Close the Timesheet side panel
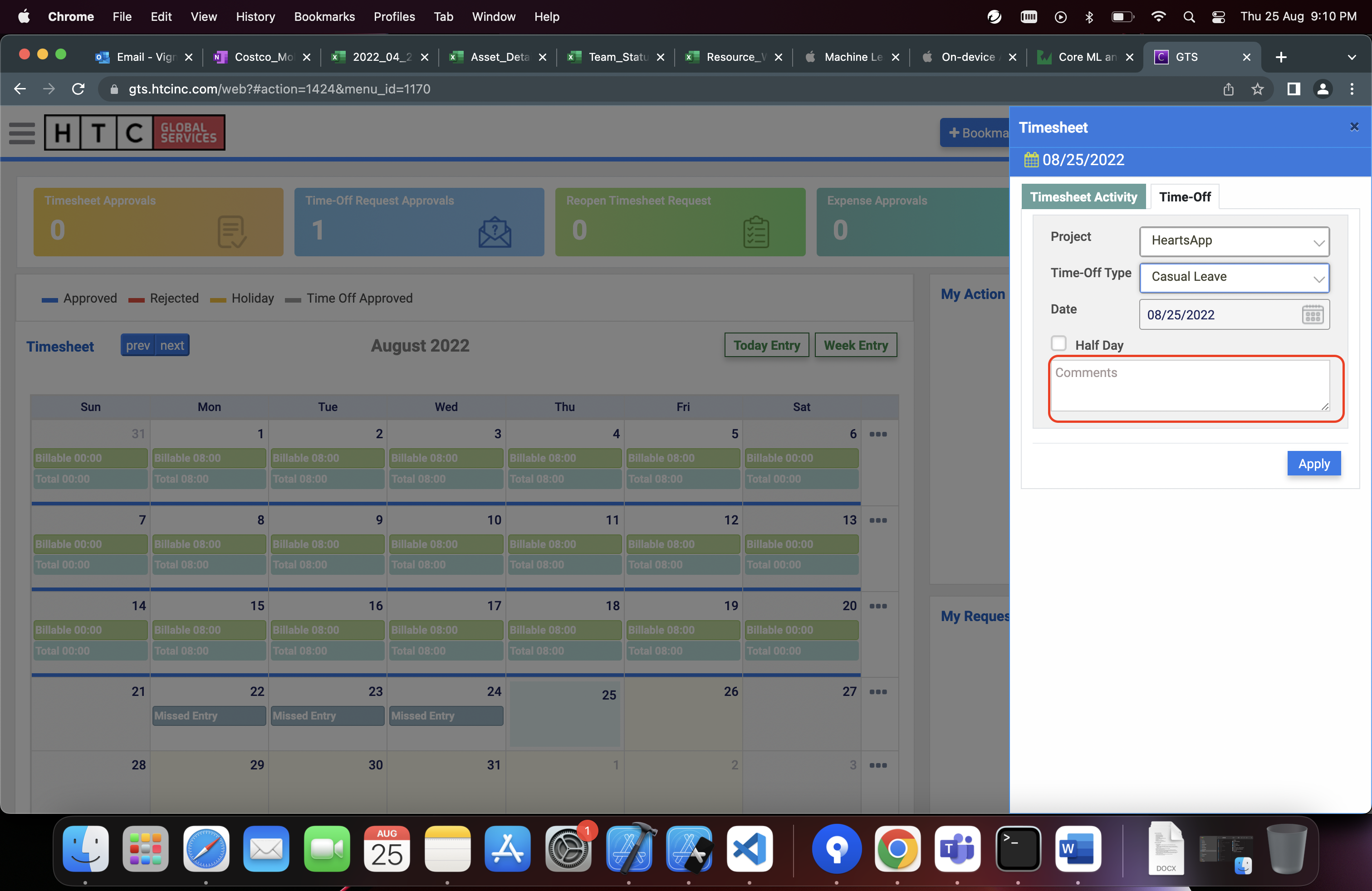 (x=1353, y=127)
